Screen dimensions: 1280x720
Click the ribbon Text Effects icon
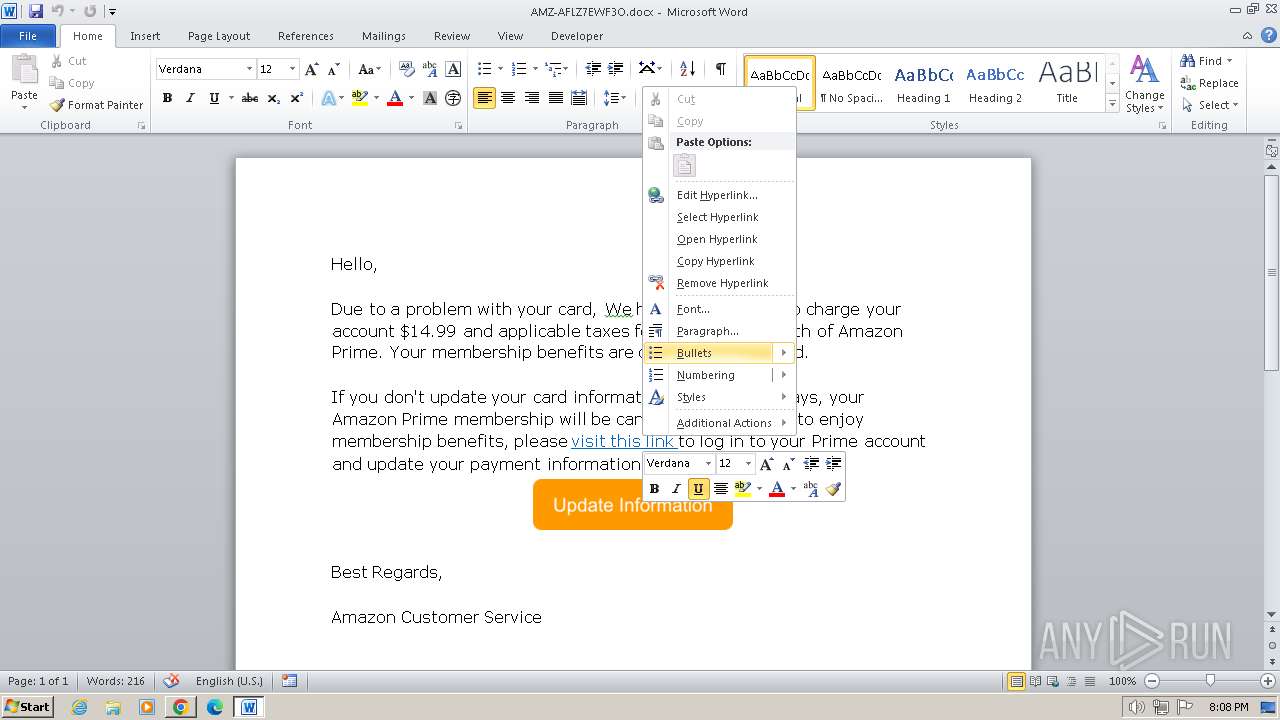pyautogui.click(x=328, y=98)
